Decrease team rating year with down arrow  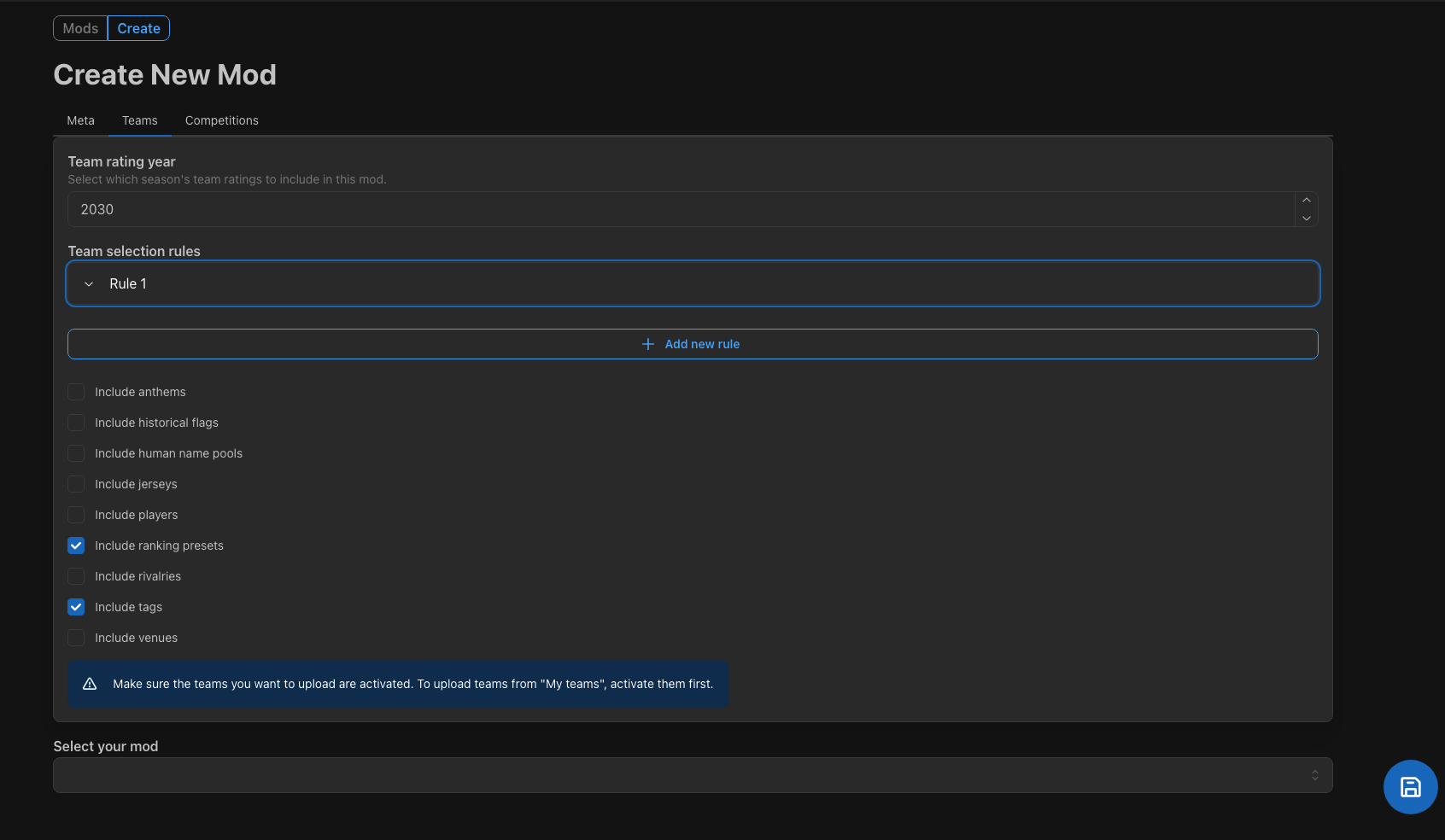point(1306,219)
